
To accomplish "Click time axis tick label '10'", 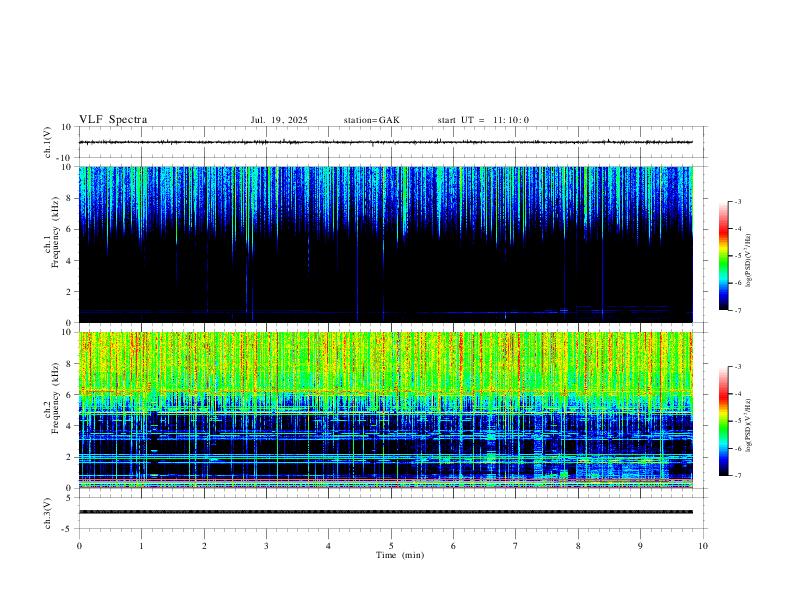I will 703,546.
